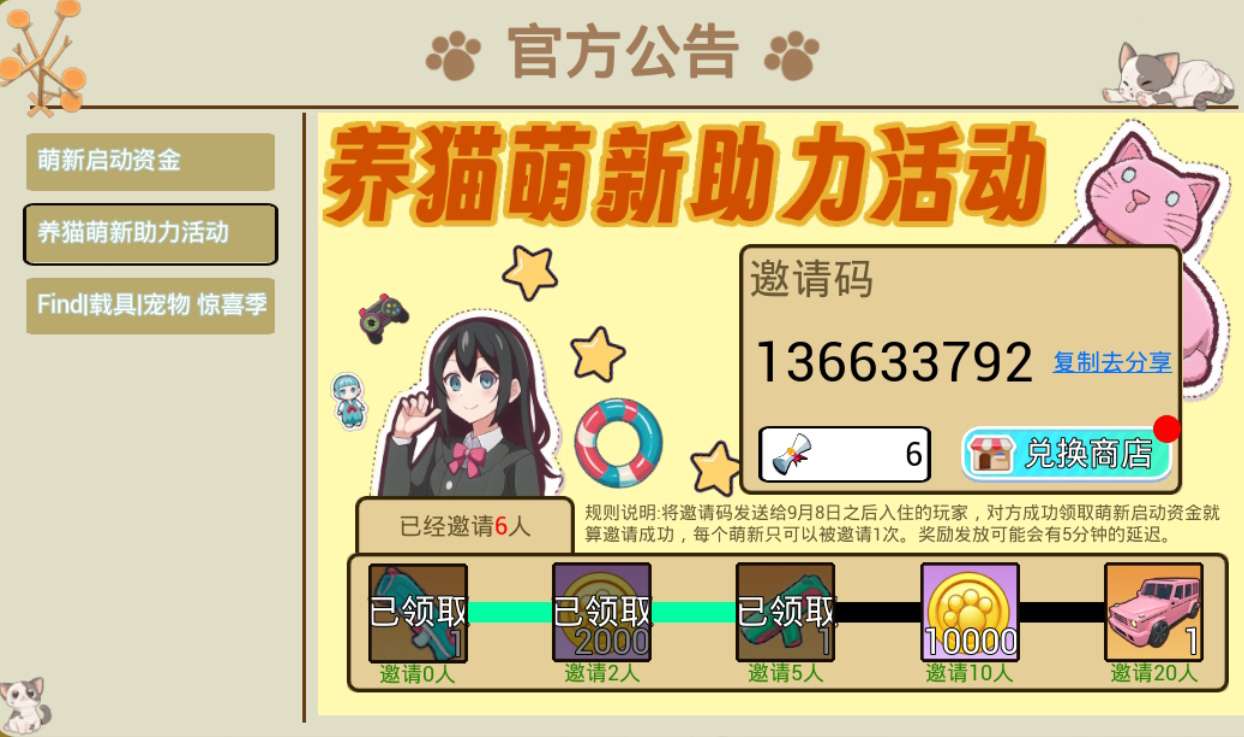Open the 萌新启动资金 announcement tab
The image size is (1244, 737).
coord(150,161)
